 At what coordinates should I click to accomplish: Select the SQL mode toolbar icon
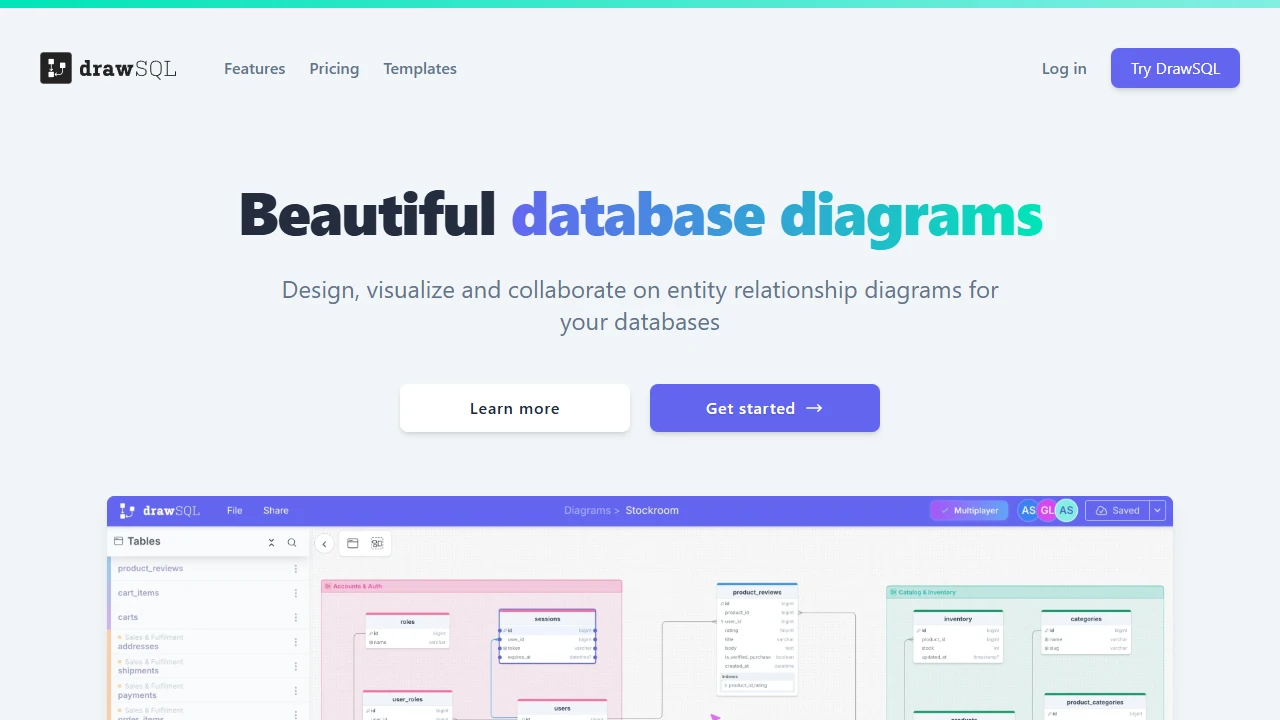pyautogui.click(x=377, y=543)
